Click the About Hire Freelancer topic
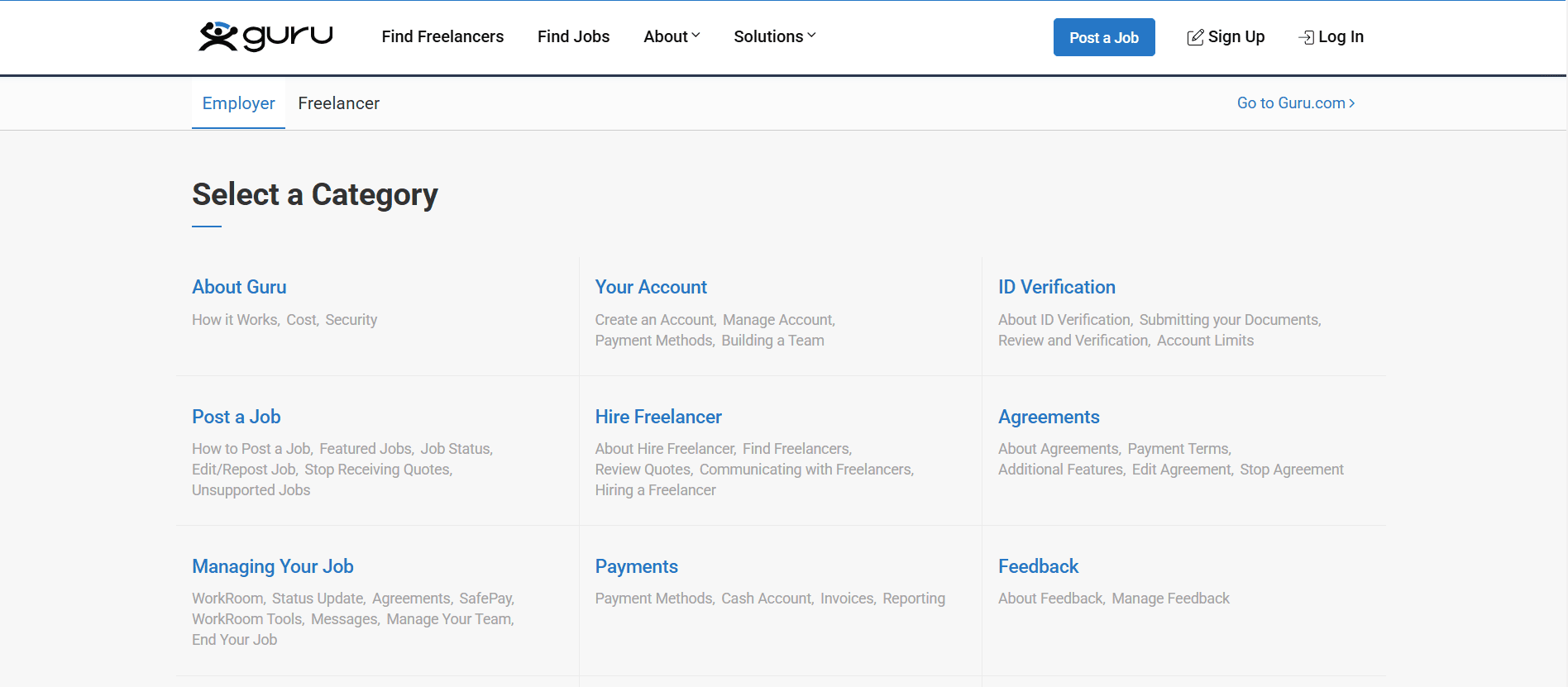This screenshot has width=1568, height=687. [x=664, y=449]
